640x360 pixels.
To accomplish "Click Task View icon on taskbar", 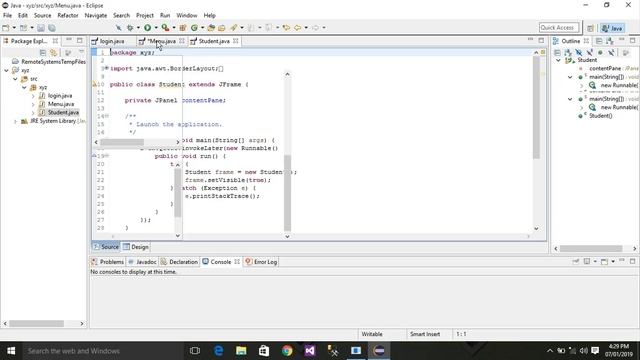I will coord(195,351).
